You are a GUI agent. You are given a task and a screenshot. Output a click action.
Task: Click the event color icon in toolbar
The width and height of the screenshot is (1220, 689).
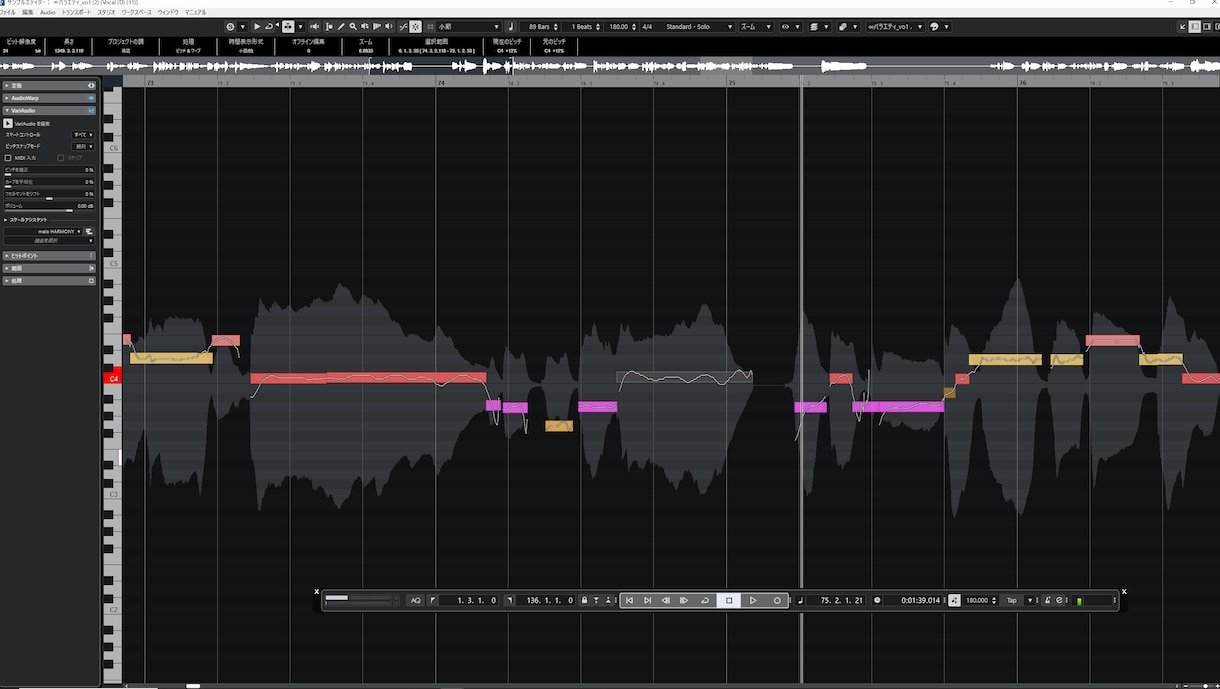(x=843, y=26)
